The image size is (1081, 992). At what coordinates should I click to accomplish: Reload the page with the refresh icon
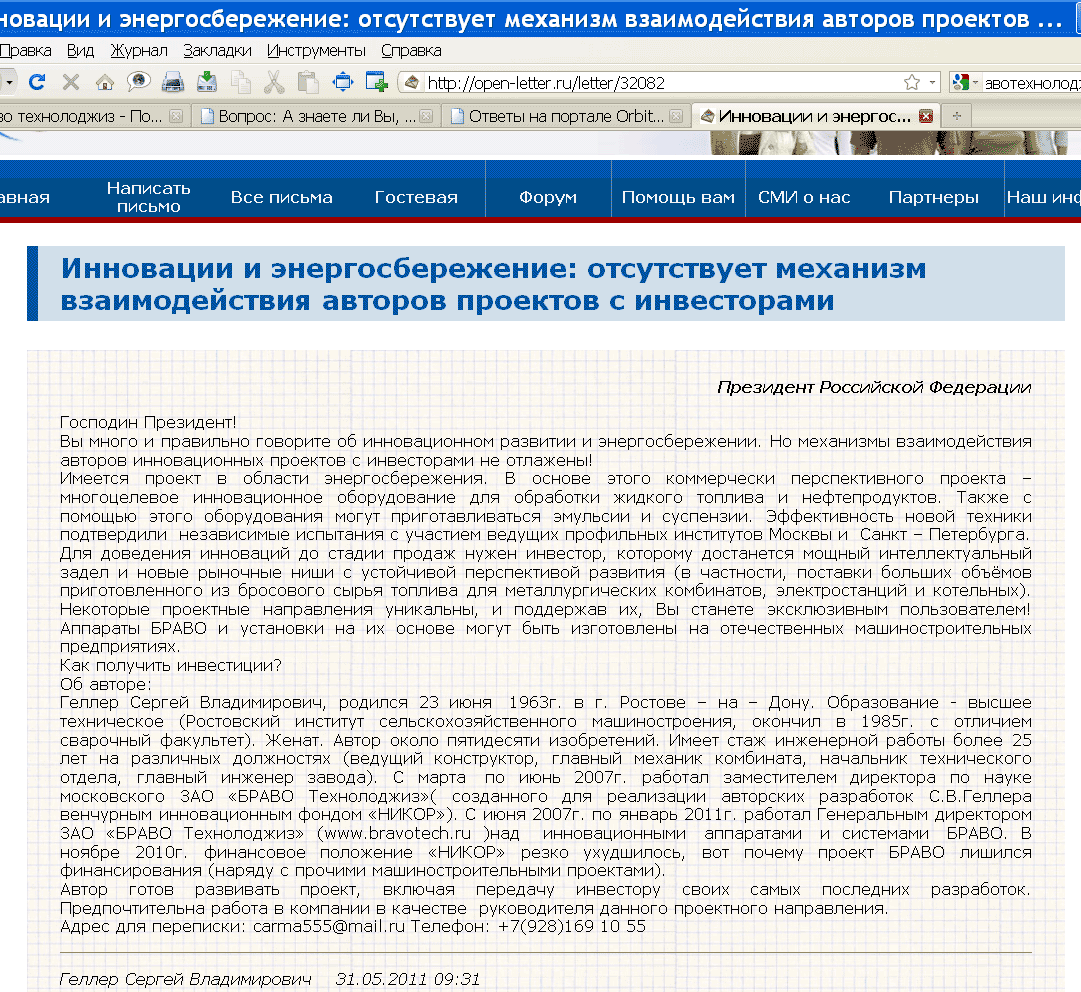click(x=37, y=83)
